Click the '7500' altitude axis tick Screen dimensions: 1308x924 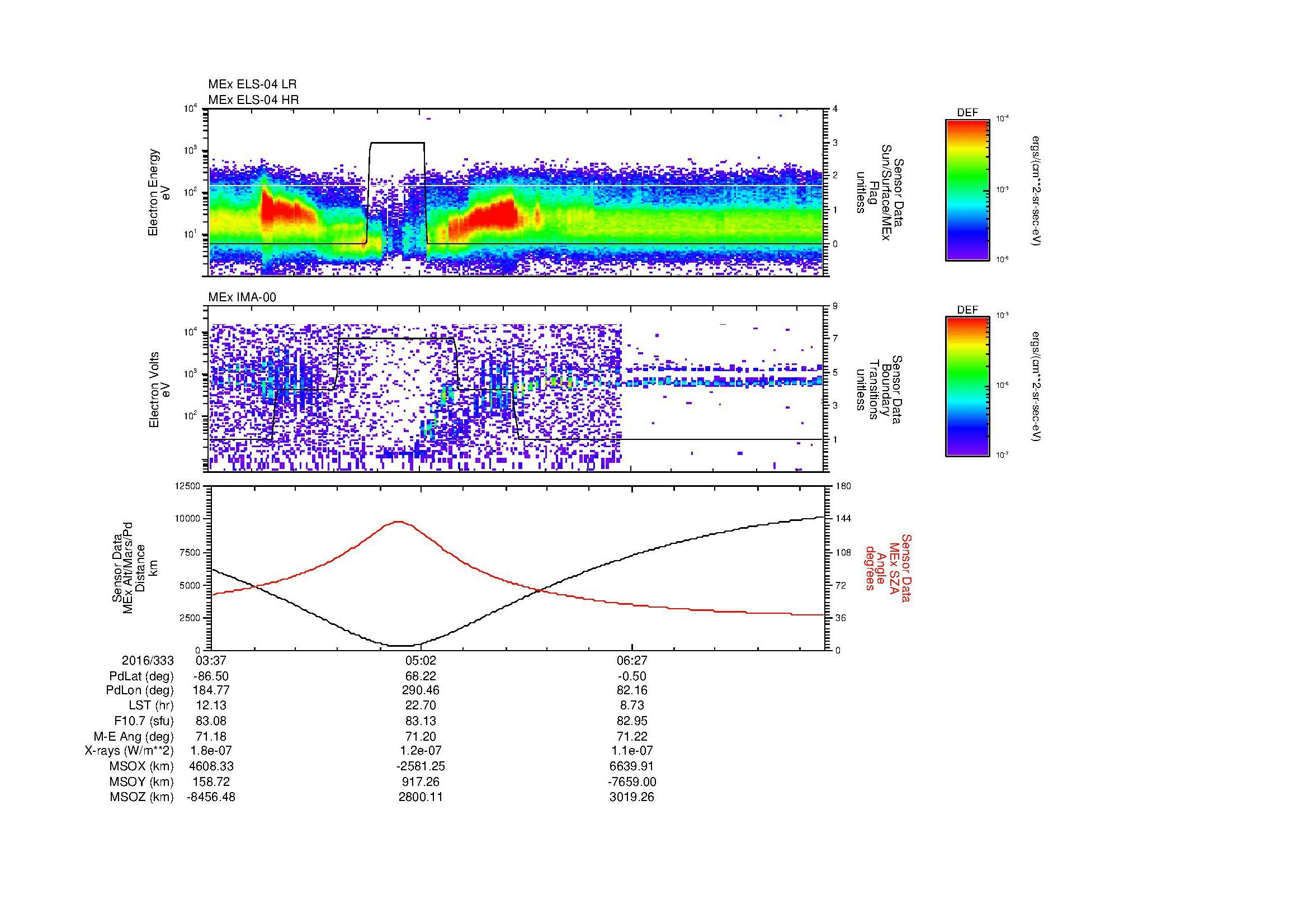[x=190, y=552]
